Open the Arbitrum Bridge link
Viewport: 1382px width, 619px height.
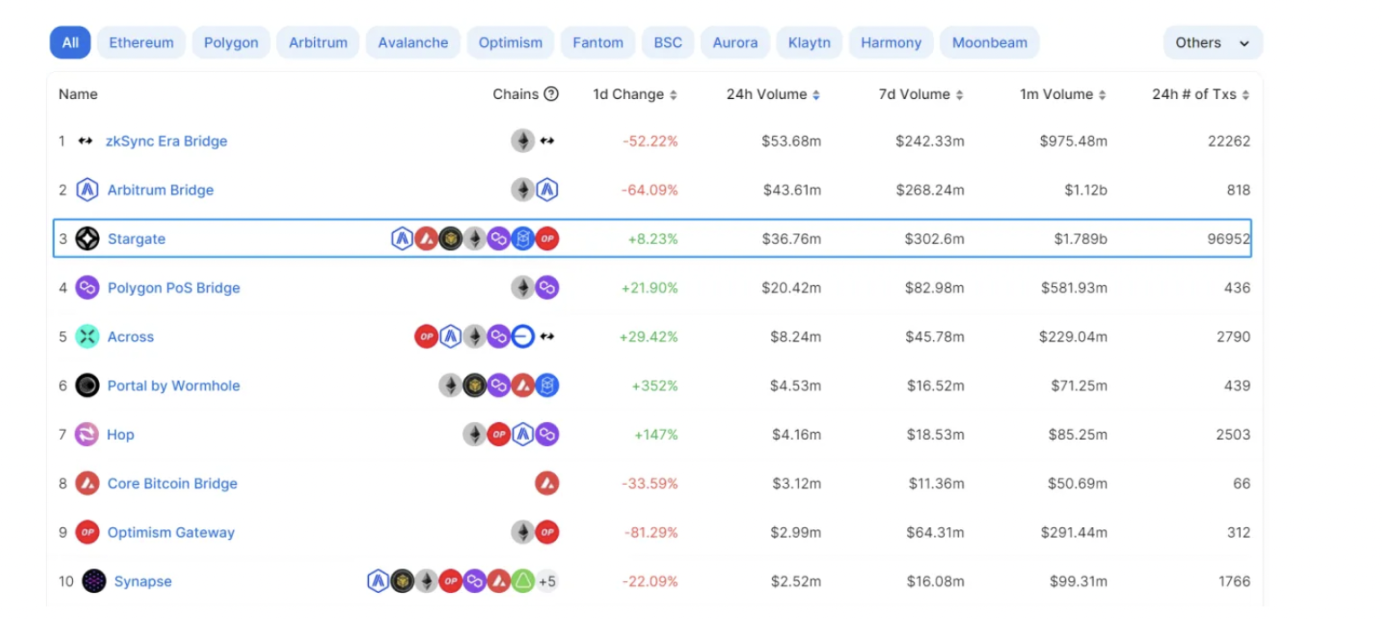point(161,190)
